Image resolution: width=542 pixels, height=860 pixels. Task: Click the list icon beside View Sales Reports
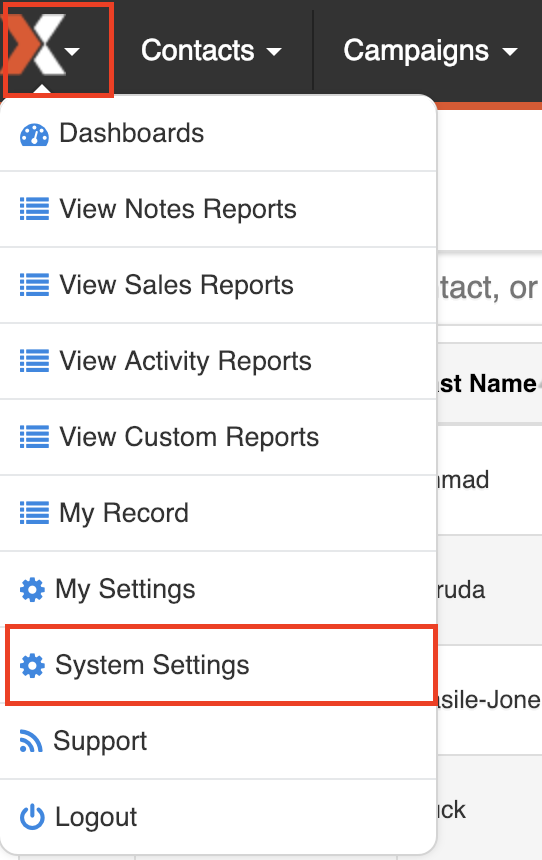coord(34,285)
